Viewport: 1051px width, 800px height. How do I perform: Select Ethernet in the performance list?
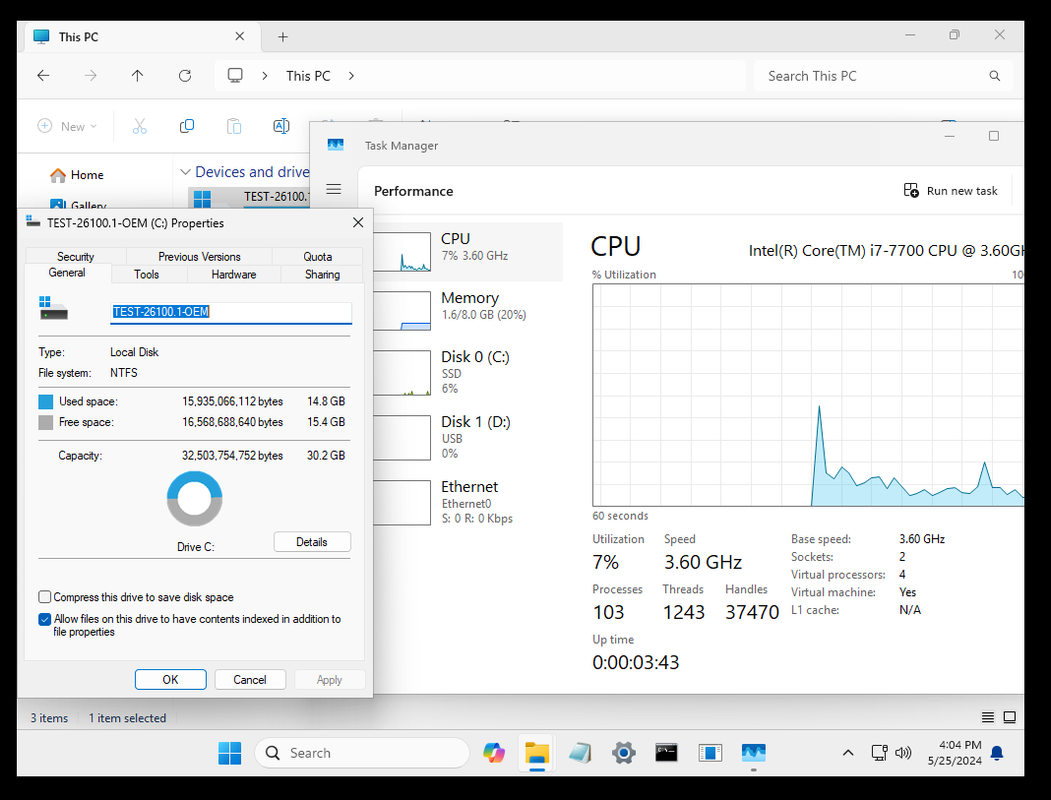467,503
